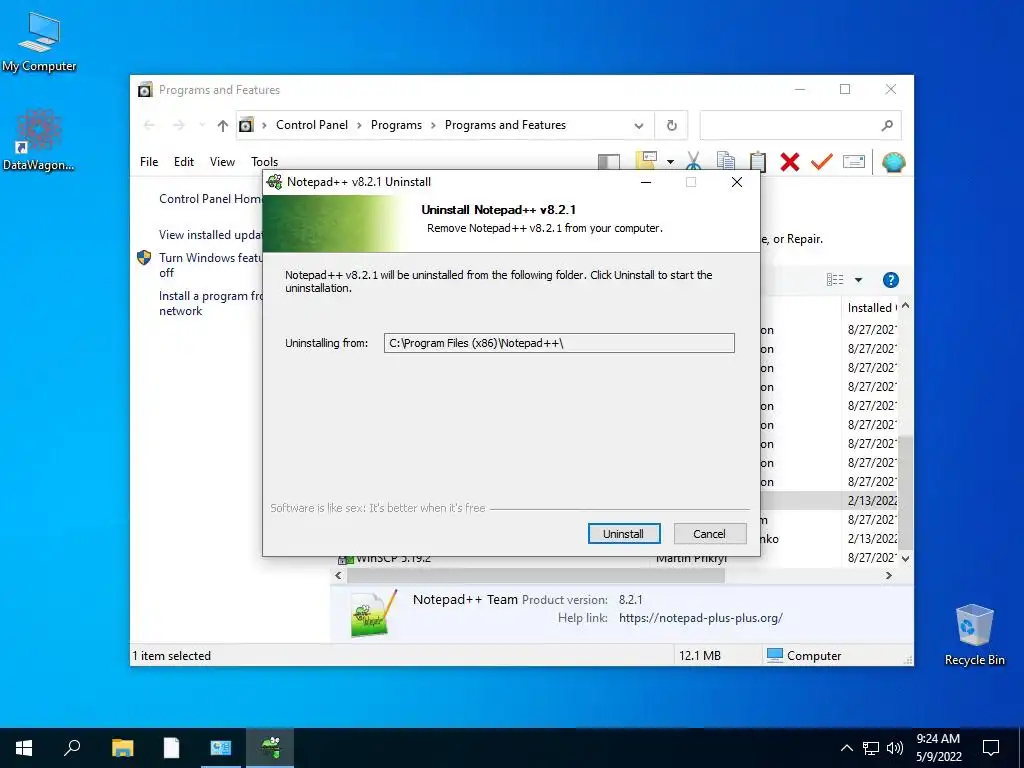This screenshot has height=768, width=1024.
Task: Click the Installed On column header
Action: [871, 308]
